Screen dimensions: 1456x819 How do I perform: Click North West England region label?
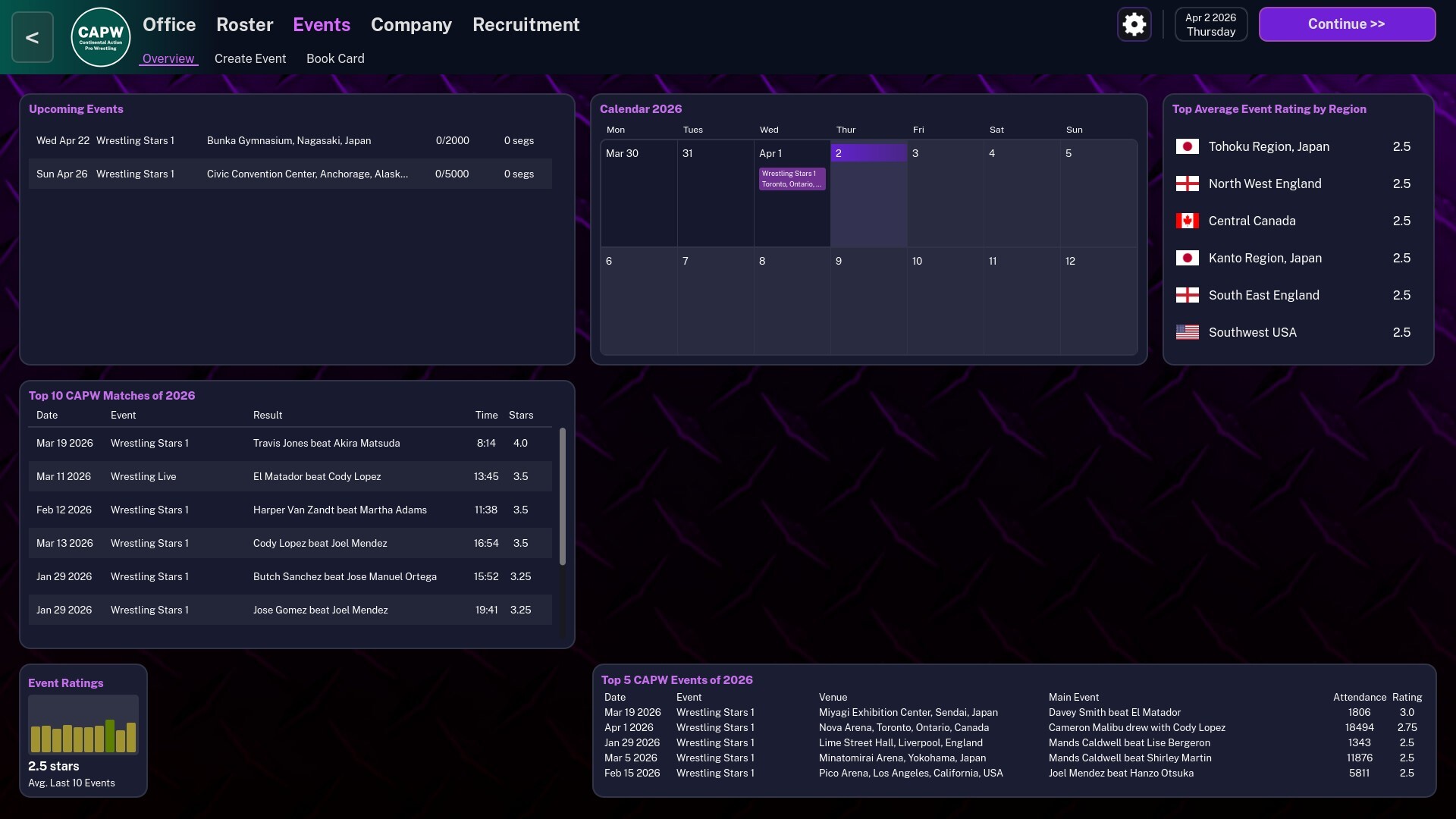tap(1265, 184)
